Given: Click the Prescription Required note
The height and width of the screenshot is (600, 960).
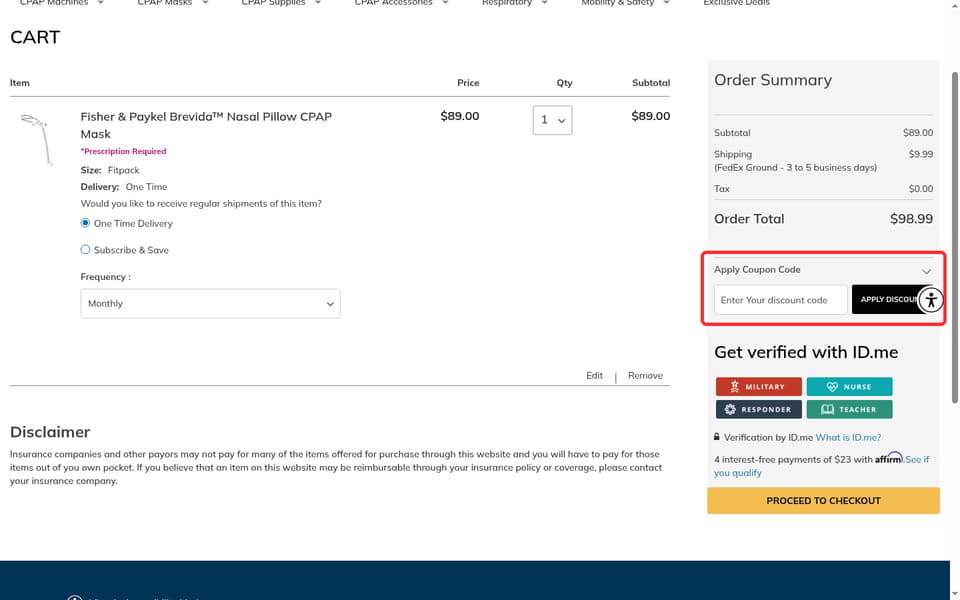Looking at the screenshot, I should click(123, 151).
